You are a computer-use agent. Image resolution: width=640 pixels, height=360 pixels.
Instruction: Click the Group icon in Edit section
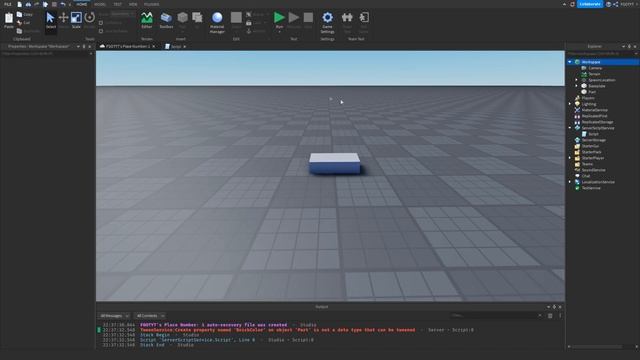coord(249,14)
